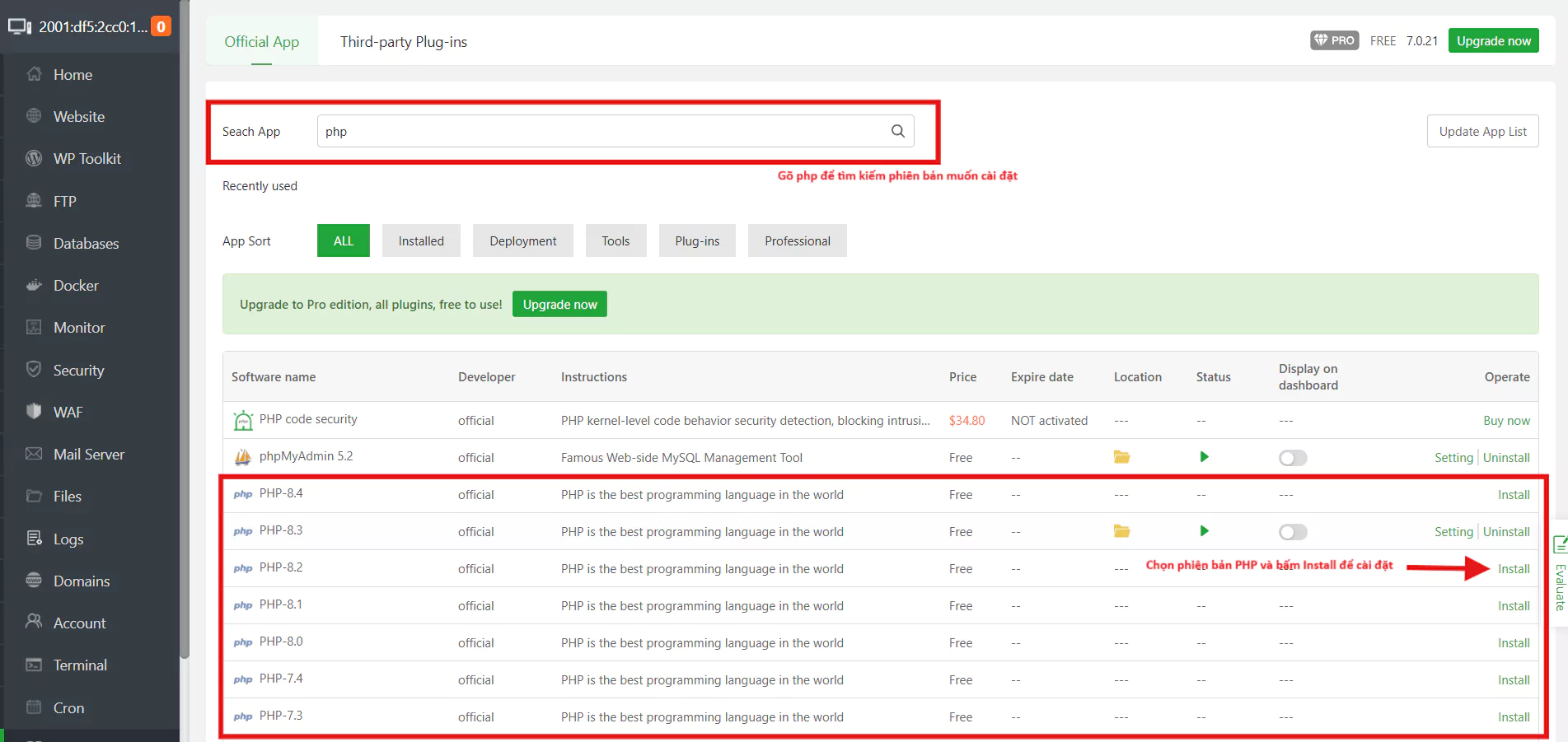Click the Terminal icon in sidebar
This screenshot has width=1568, height=742.
tap(34, 665)
